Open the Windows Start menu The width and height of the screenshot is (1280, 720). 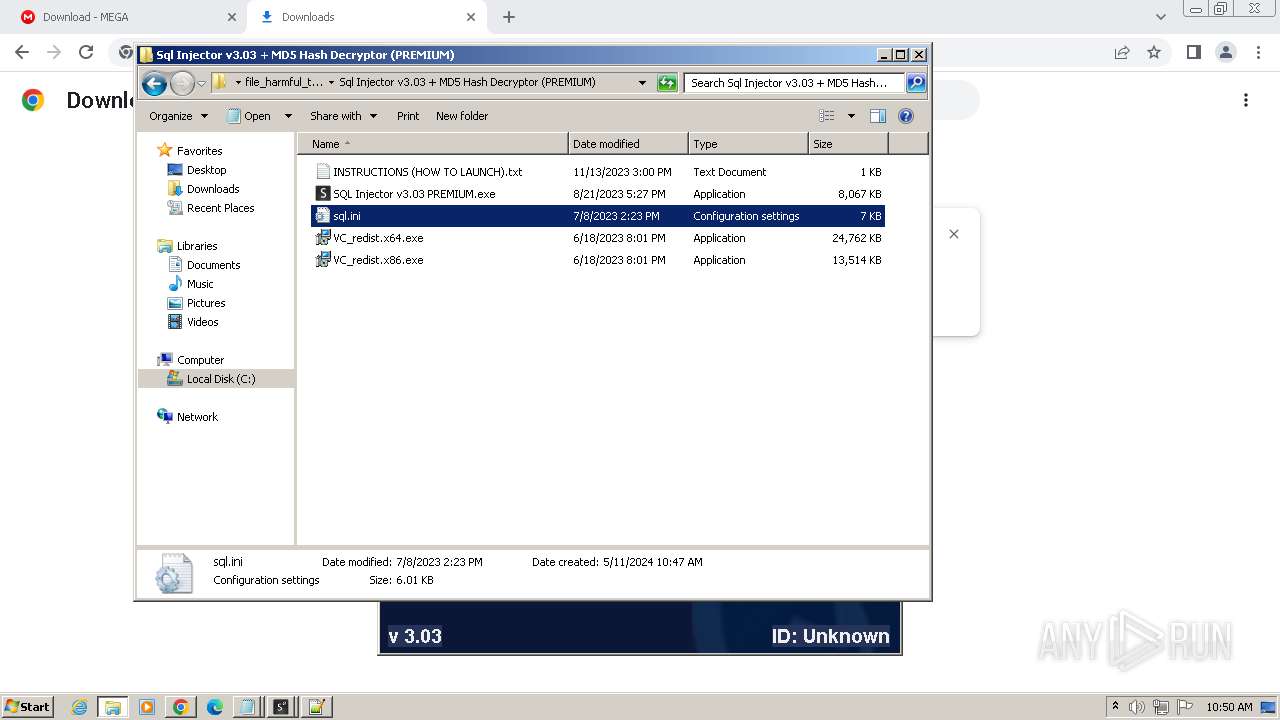coord(28,706)
